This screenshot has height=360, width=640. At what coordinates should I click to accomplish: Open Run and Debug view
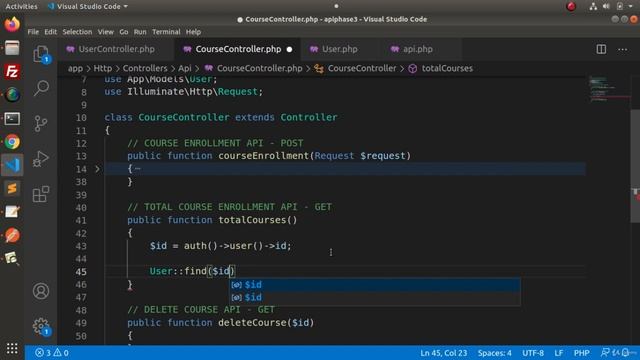(41, 159)
